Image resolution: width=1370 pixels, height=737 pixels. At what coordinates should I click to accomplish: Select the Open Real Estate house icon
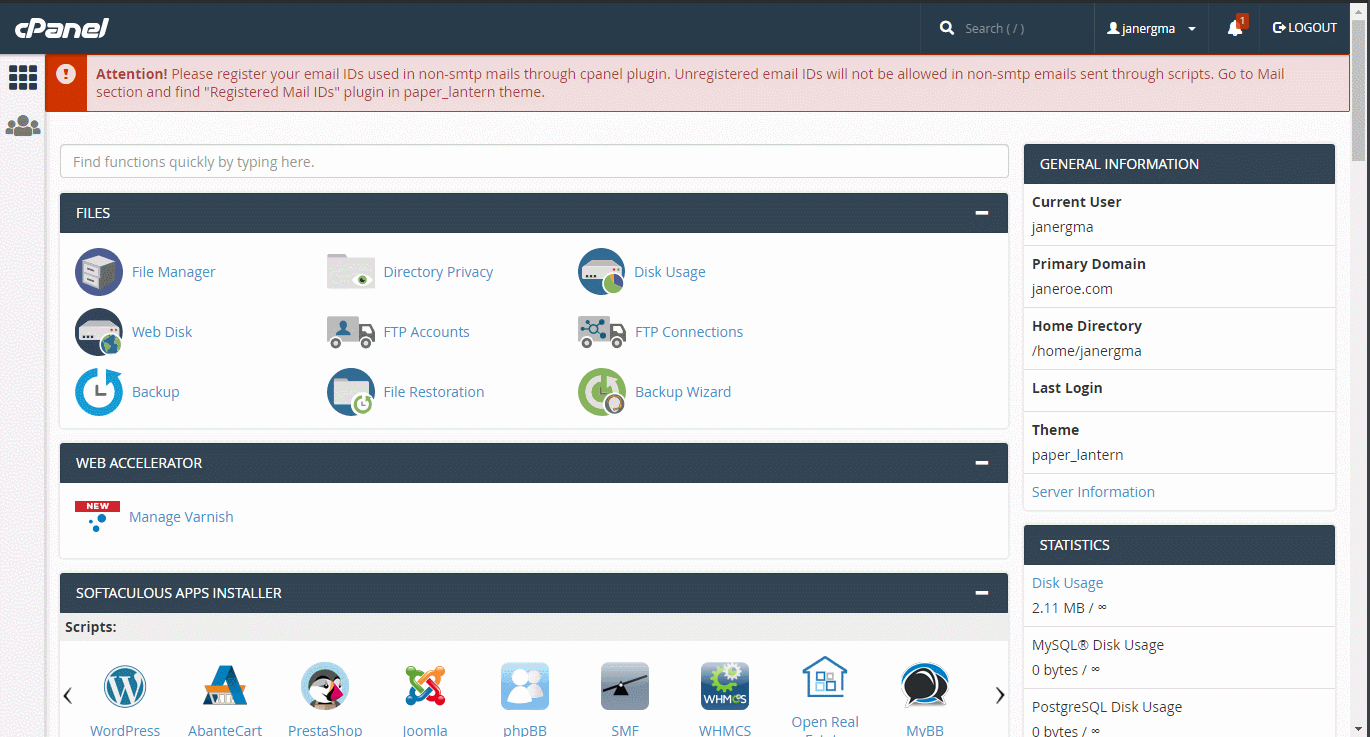point(825,677)
